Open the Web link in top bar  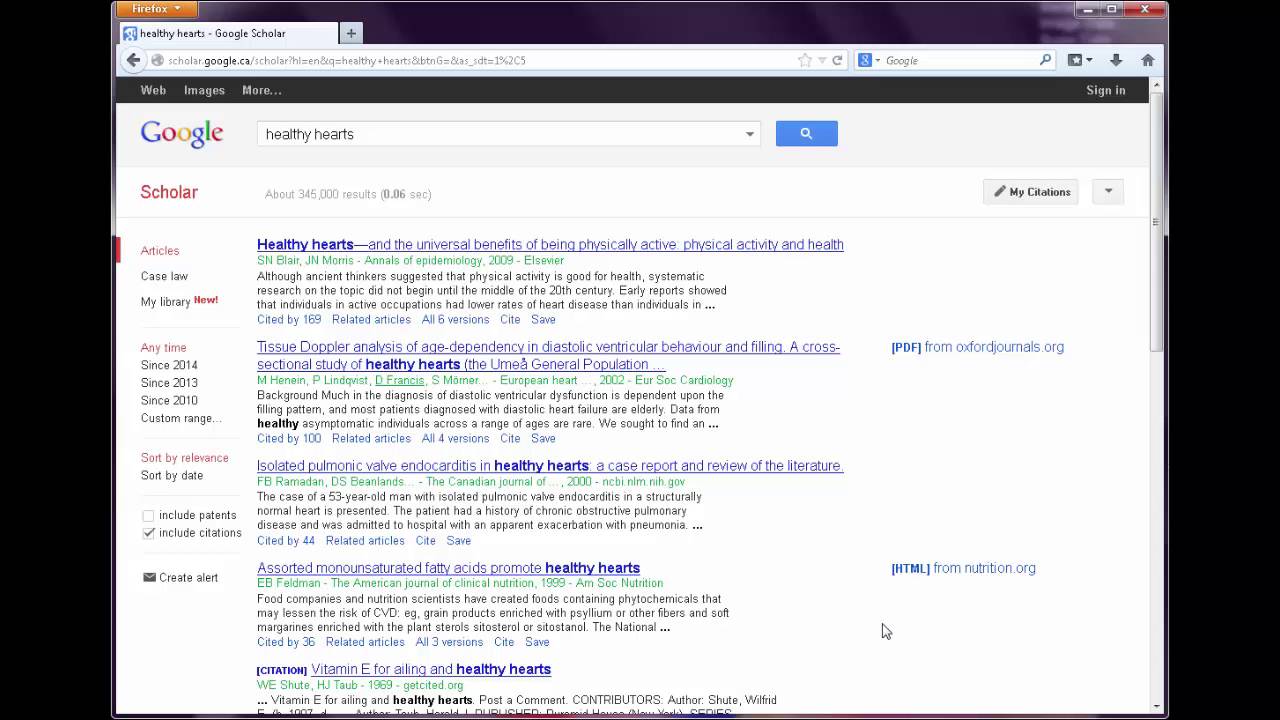pos(153,90)
